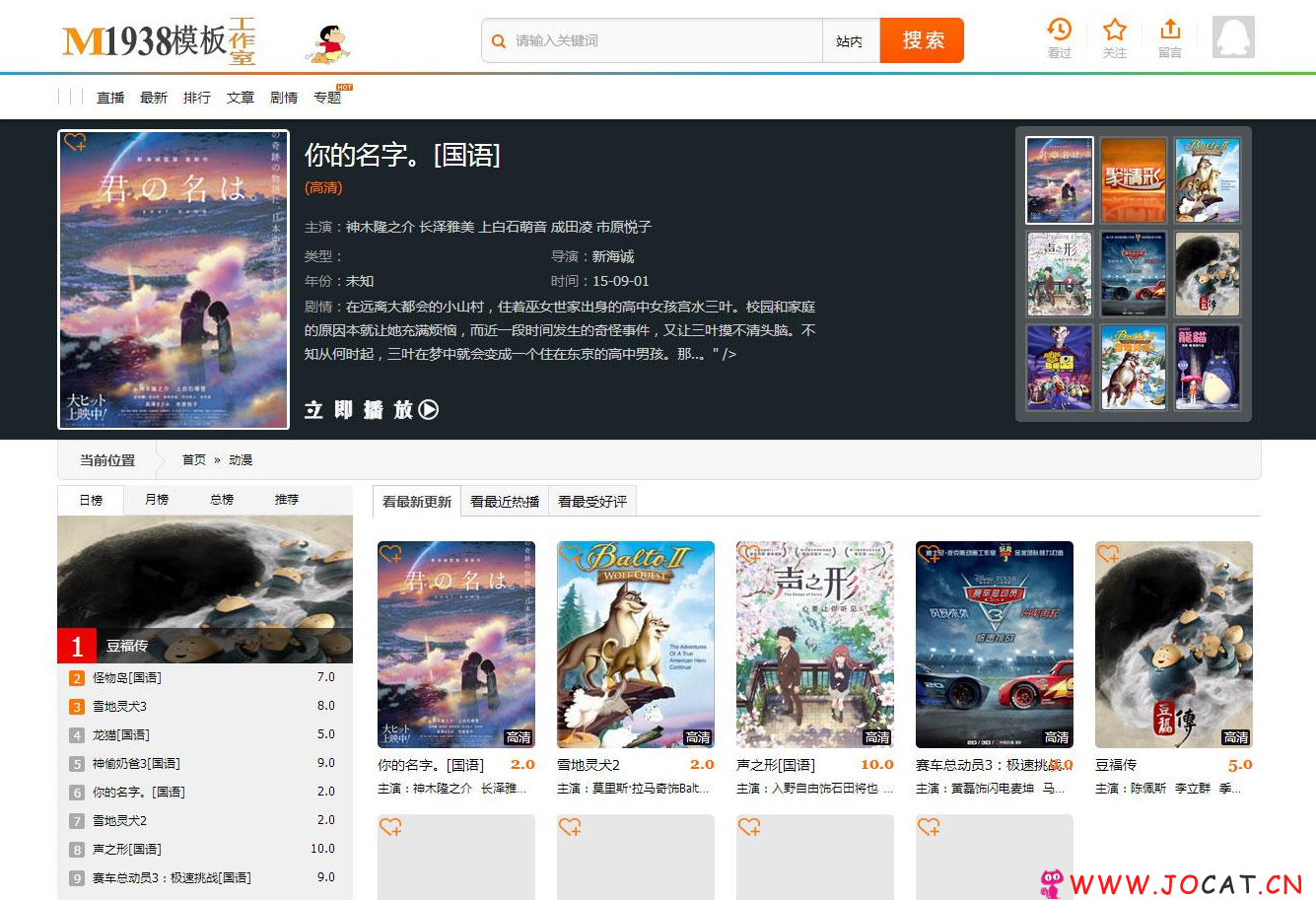The width and height of the screenshot is (1316, 900).
Task: Click the search magnifier icon
Action: [499, 41]
